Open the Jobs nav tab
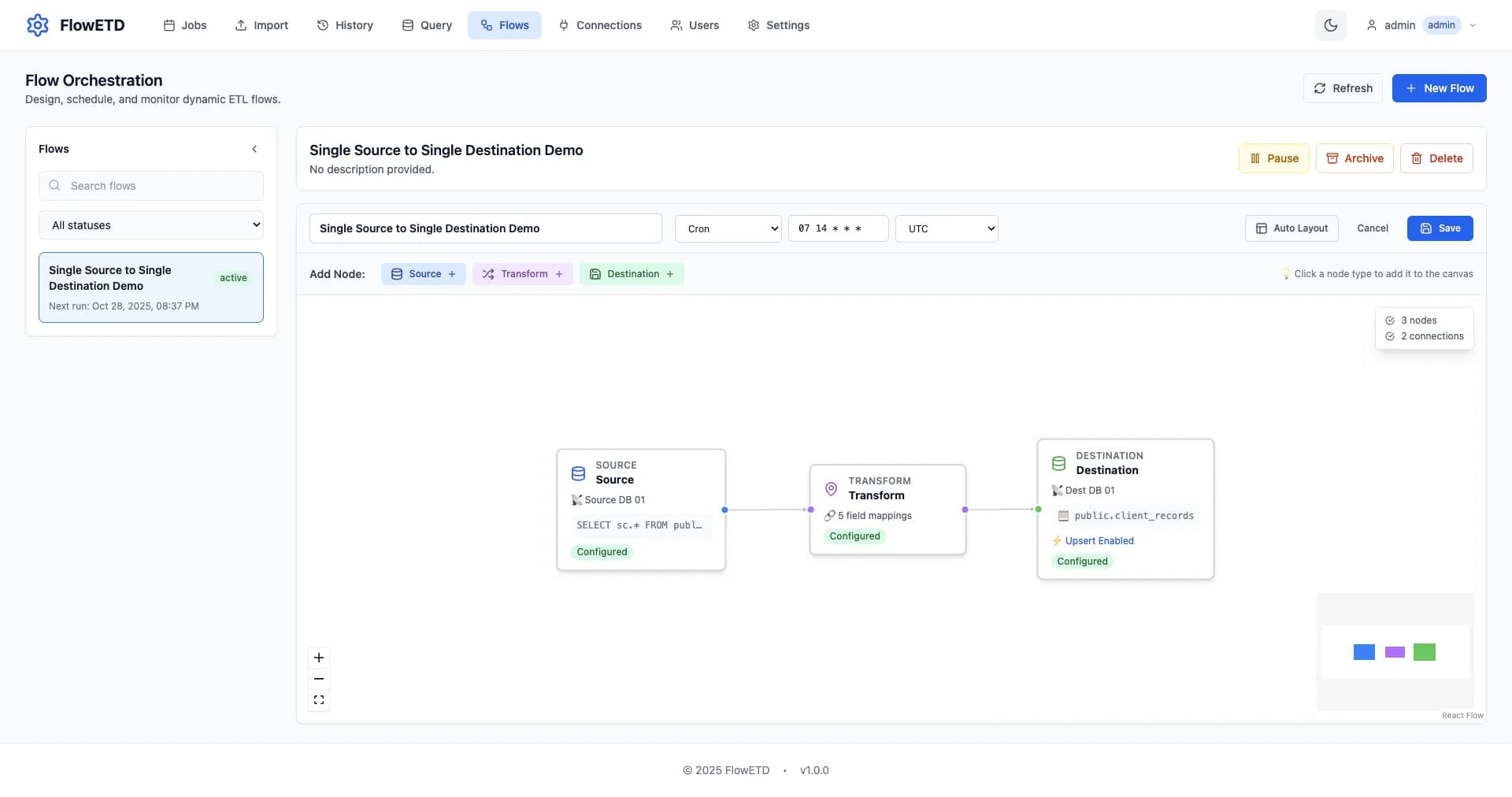Screen dimensions: 1512x797 tap(185, 25)
